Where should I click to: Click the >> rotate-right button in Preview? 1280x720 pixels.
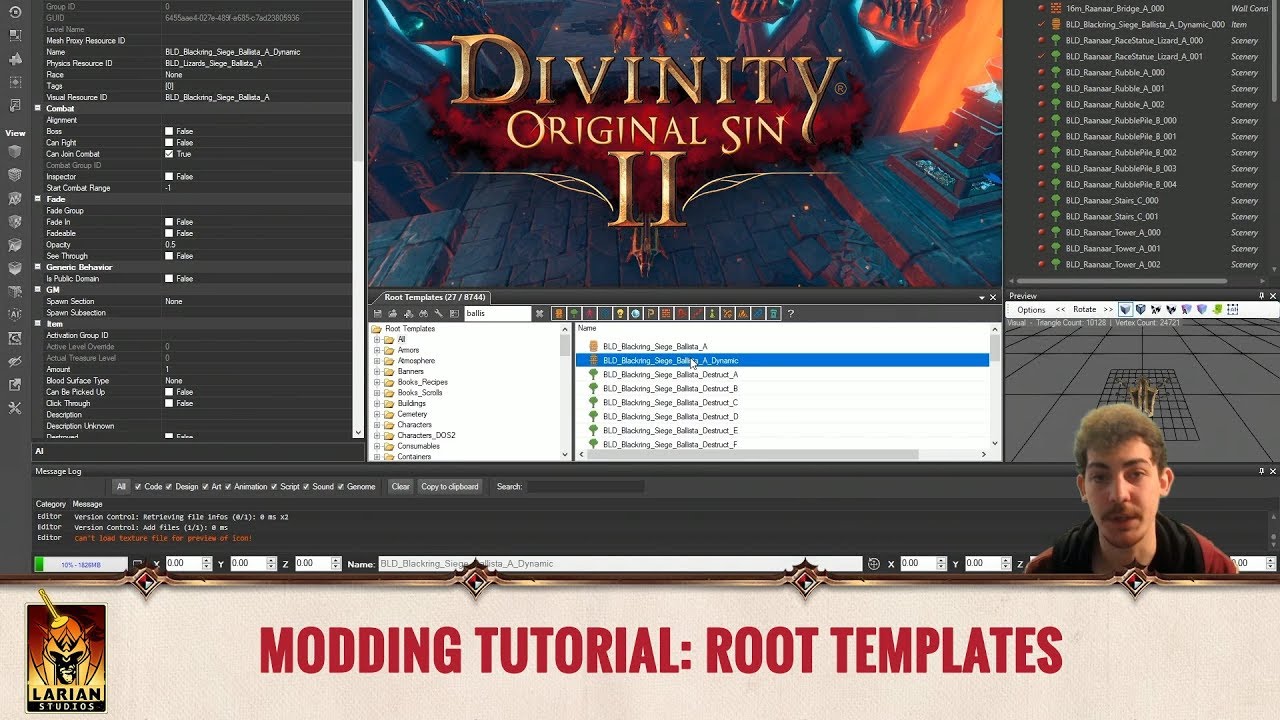(x=1108, y=309)
